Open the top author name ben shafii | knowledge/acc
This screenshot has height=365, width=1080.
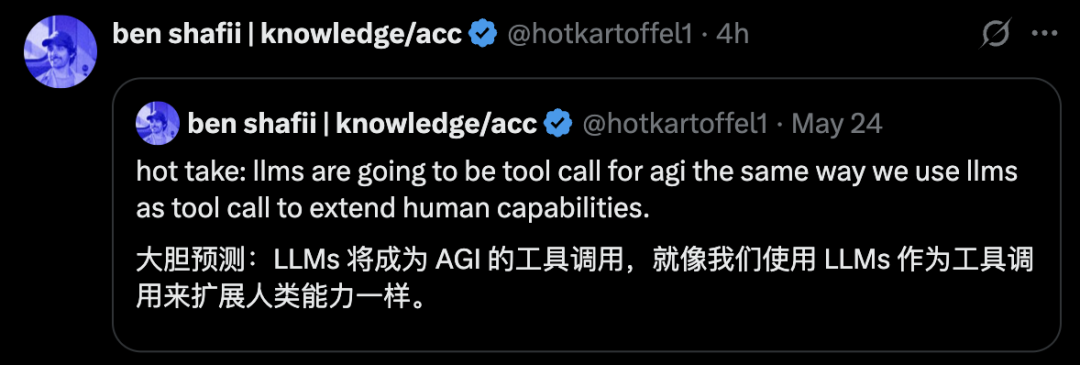[x=287, y=33]
